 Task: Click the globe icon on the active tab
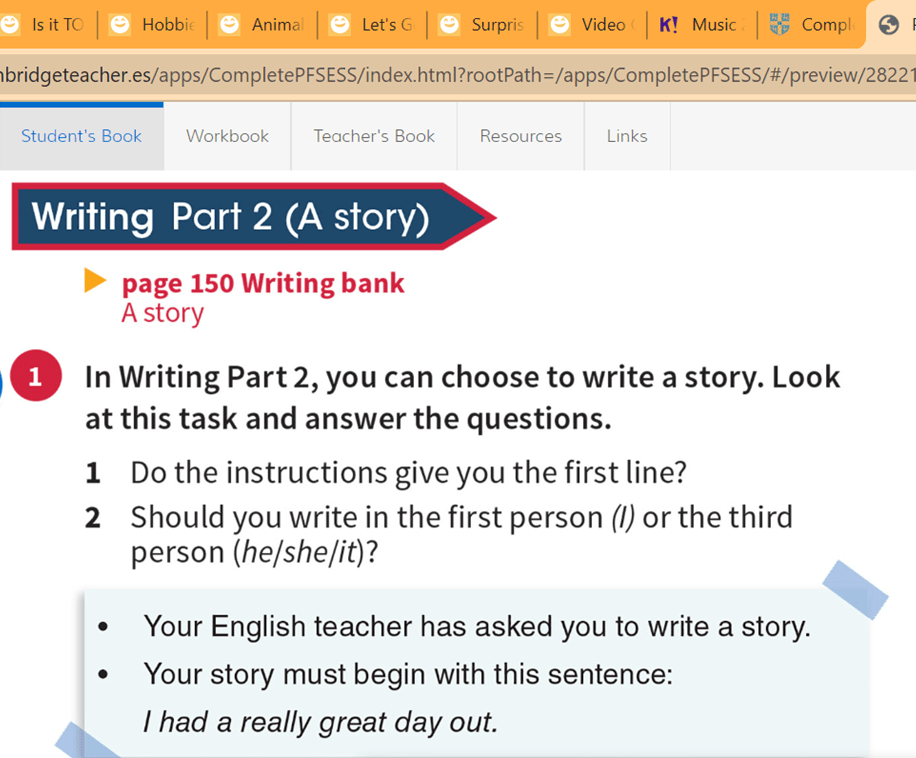tap(888, 25)
